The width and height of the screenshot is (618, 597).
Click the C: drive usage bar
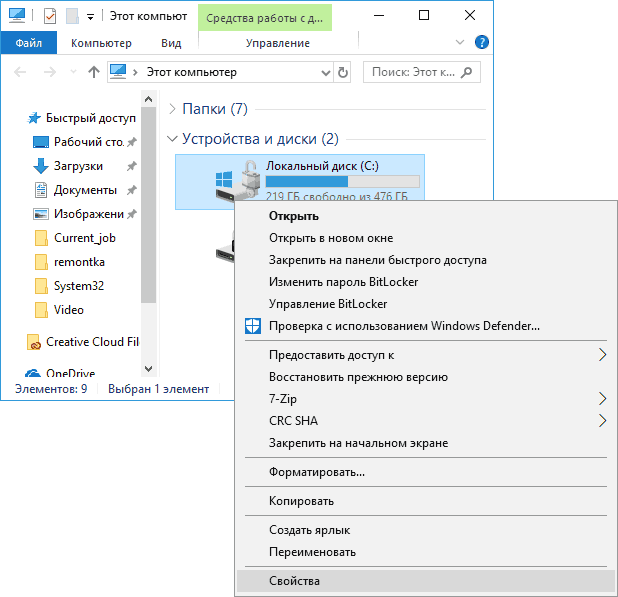coord(343,181)
